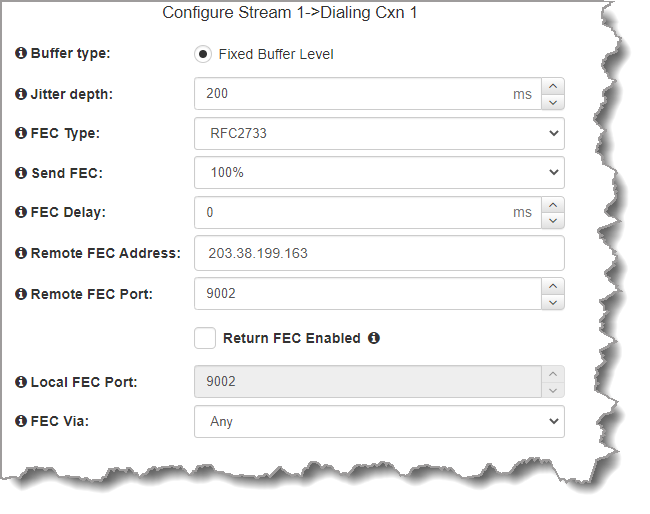The height and width of the screenshot is (514, 650).
Task: Click info icon next to FEC Via
Action: [22, 421]
